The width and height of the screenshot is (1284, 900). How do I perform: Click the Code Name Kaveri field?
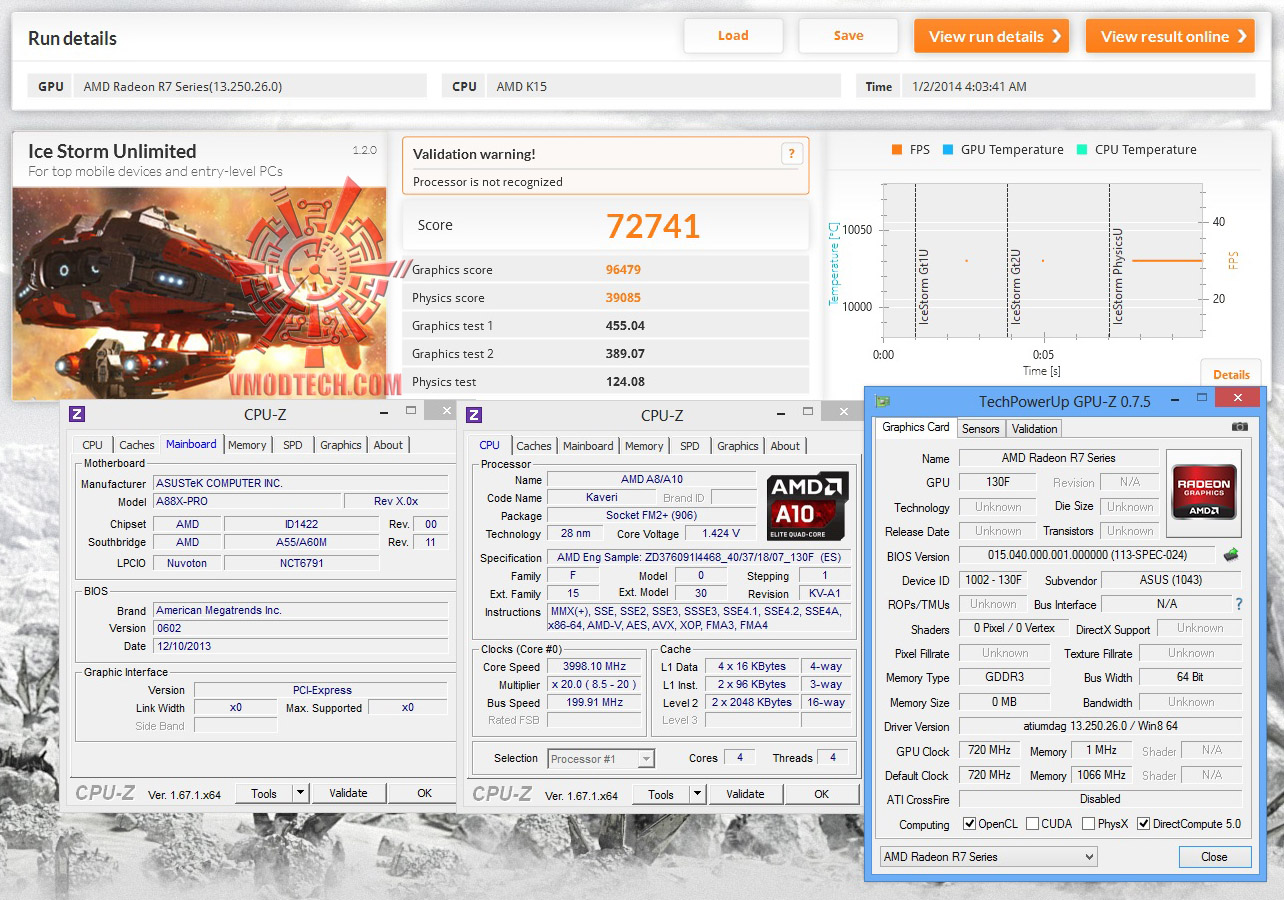click(x=602, y=498)
